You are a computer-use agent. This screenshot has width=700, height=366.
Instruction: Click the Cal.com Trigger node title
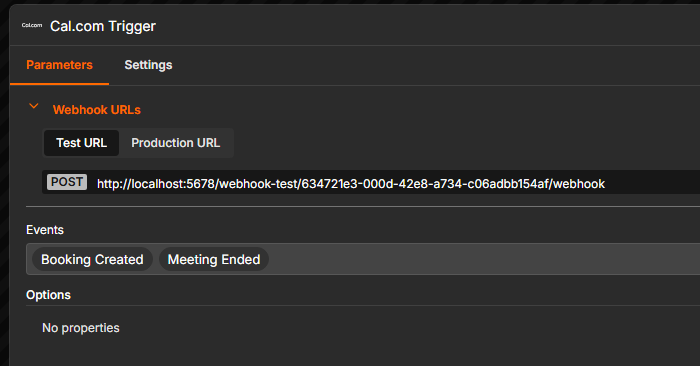103,26
